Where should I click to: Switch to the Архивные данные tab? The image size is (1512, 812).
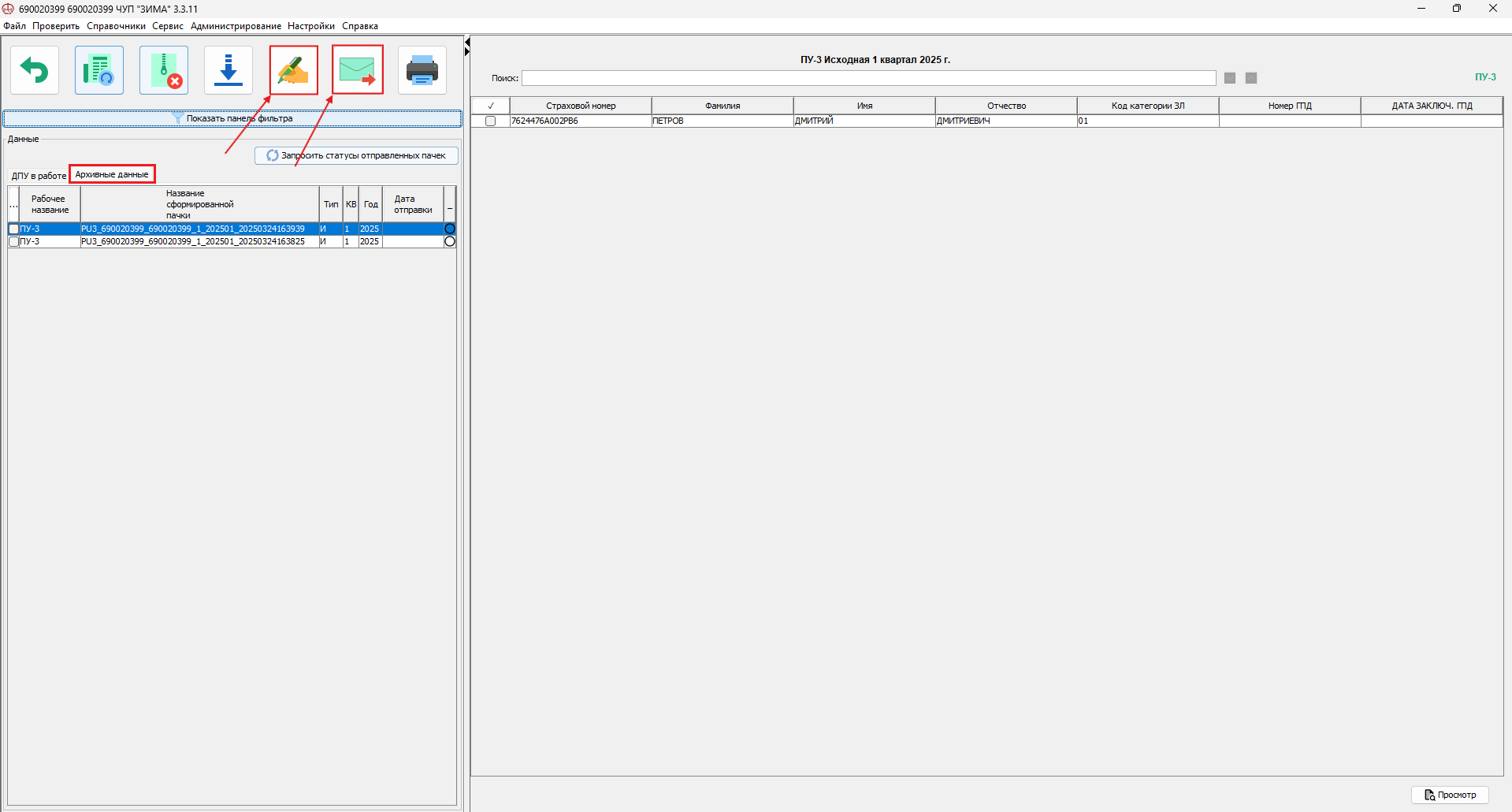[112, 174]
